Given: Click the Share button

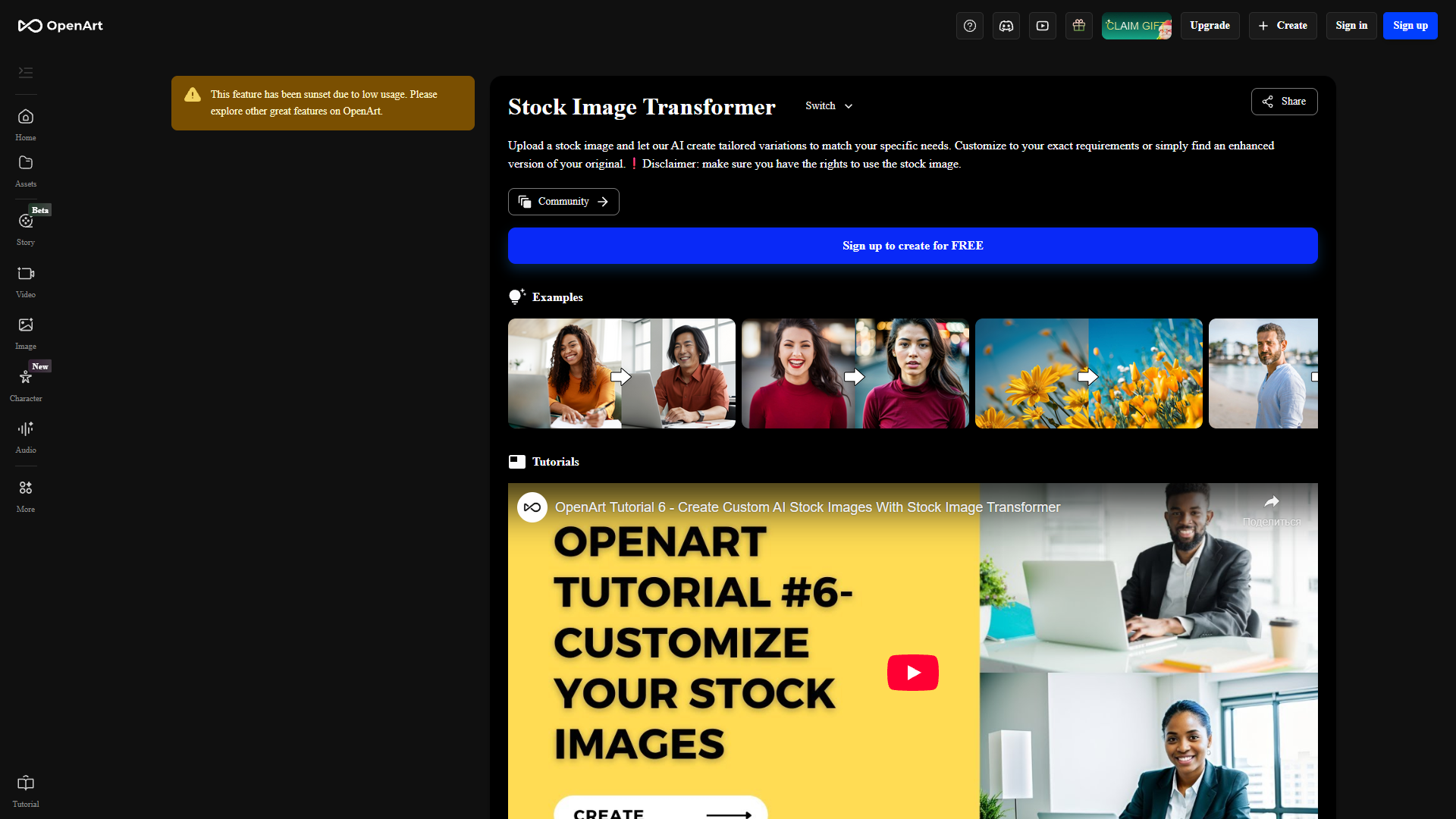Looking at the screenshot, I should [x=1285, y=102].
